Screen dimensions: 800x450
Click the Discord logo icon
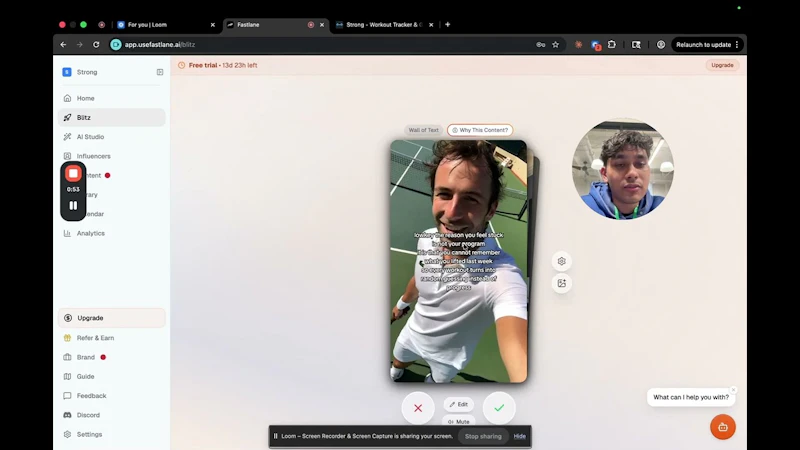(67, 415)
